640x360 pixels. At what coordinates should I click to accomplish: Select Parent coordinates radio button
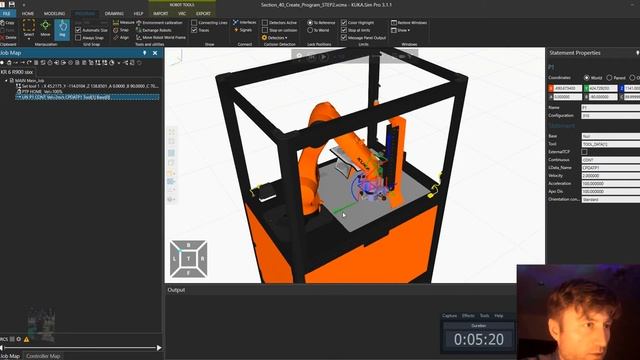[609, 78]
